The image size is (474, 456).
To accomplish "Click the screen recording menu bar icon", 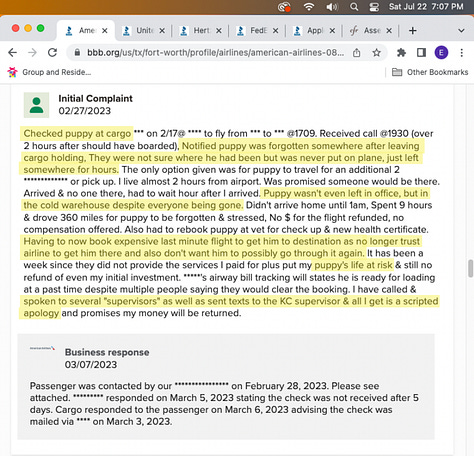I will click(284, 7).
